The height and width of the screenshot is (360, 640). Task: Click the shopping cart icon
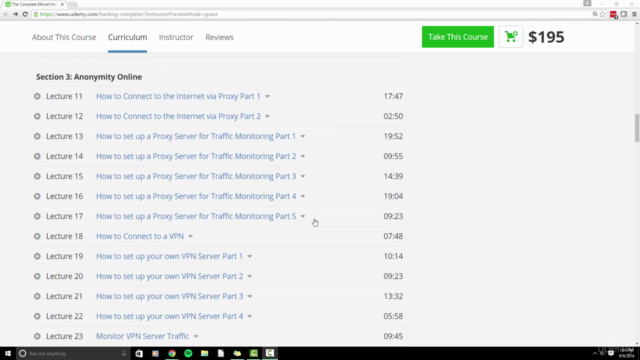(511, 37)
